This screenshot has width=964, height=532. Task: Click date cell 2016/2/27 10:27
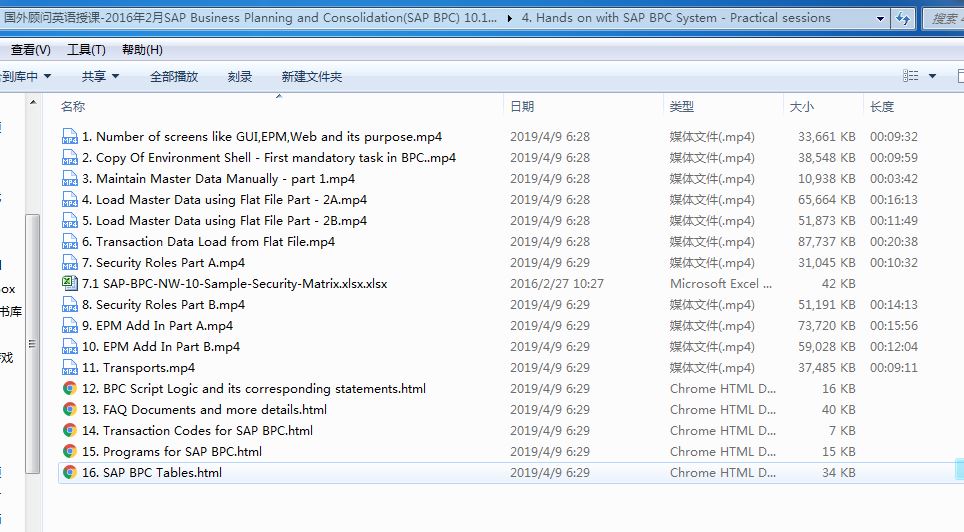[x=557, y=284]
